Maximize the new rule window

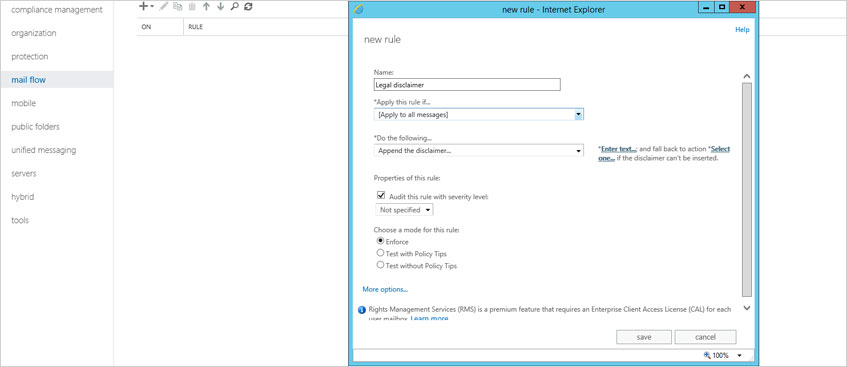coord(721,8)
